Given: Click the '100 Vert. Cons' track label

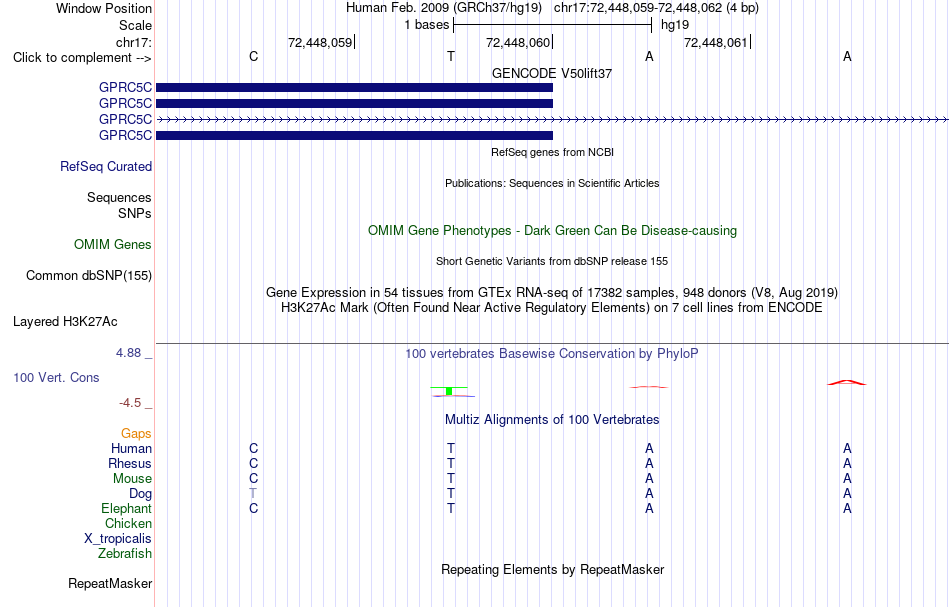Looking at the screenshot, I should (56, 377).
